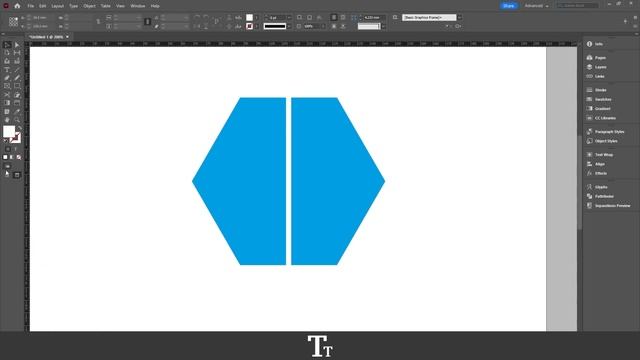The height and width of the screenshot is (360, 640).
Task: Open the Layout menu
Action: click(x=58, y=6)
